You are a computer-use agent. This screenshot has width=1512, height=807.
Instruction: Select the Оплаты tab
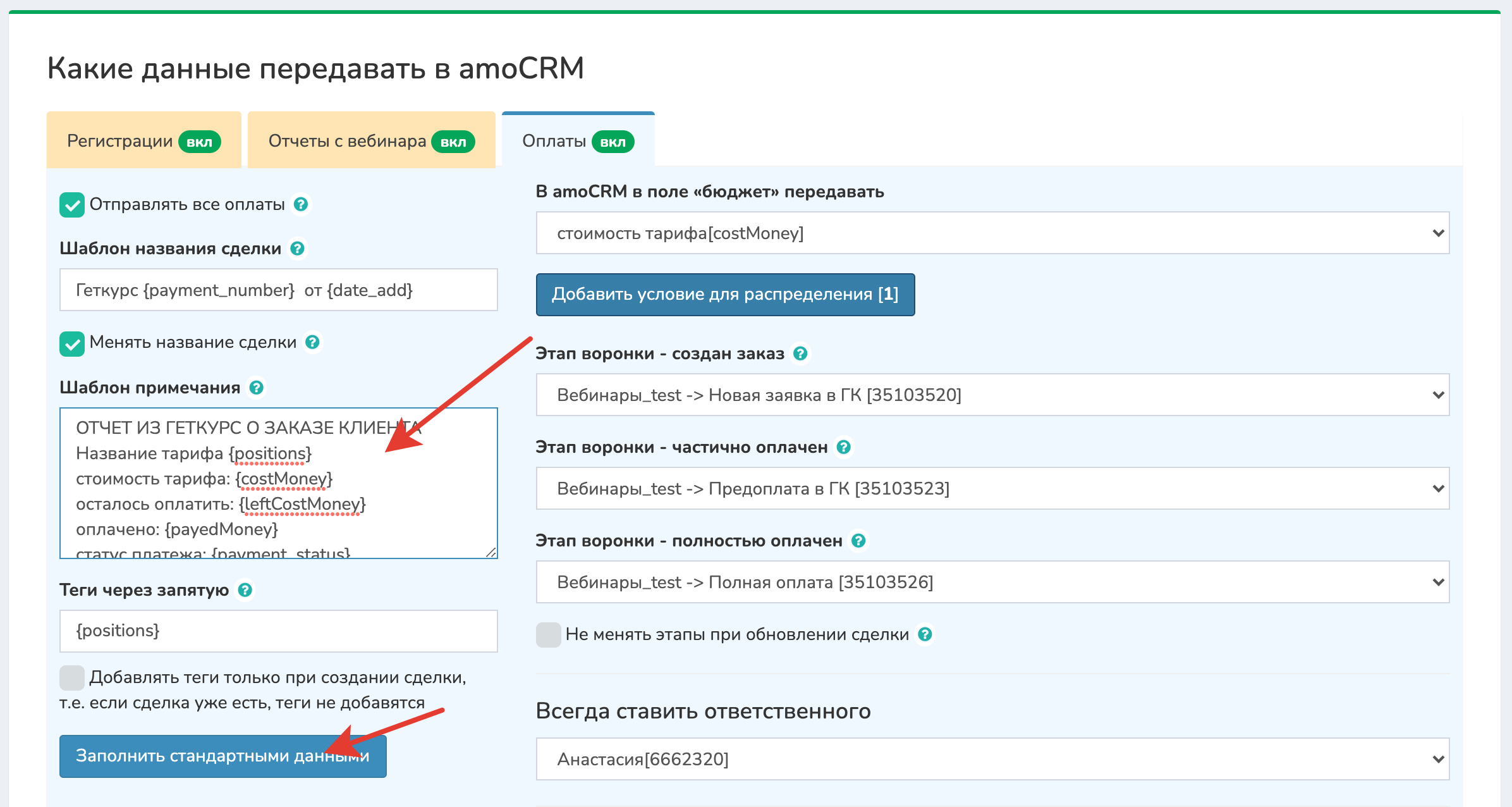578,140
